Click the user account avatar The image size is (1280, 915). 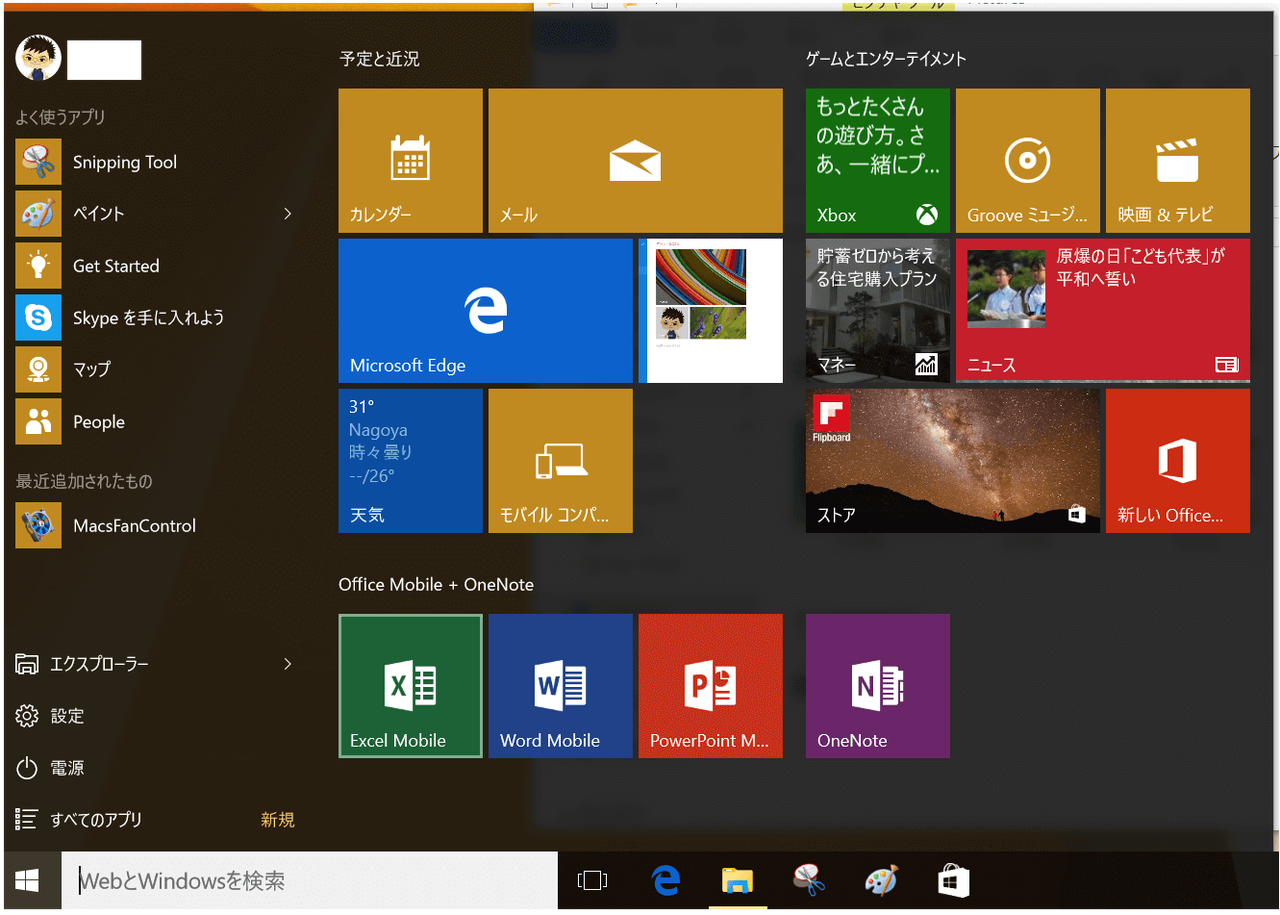coord(38,59)
